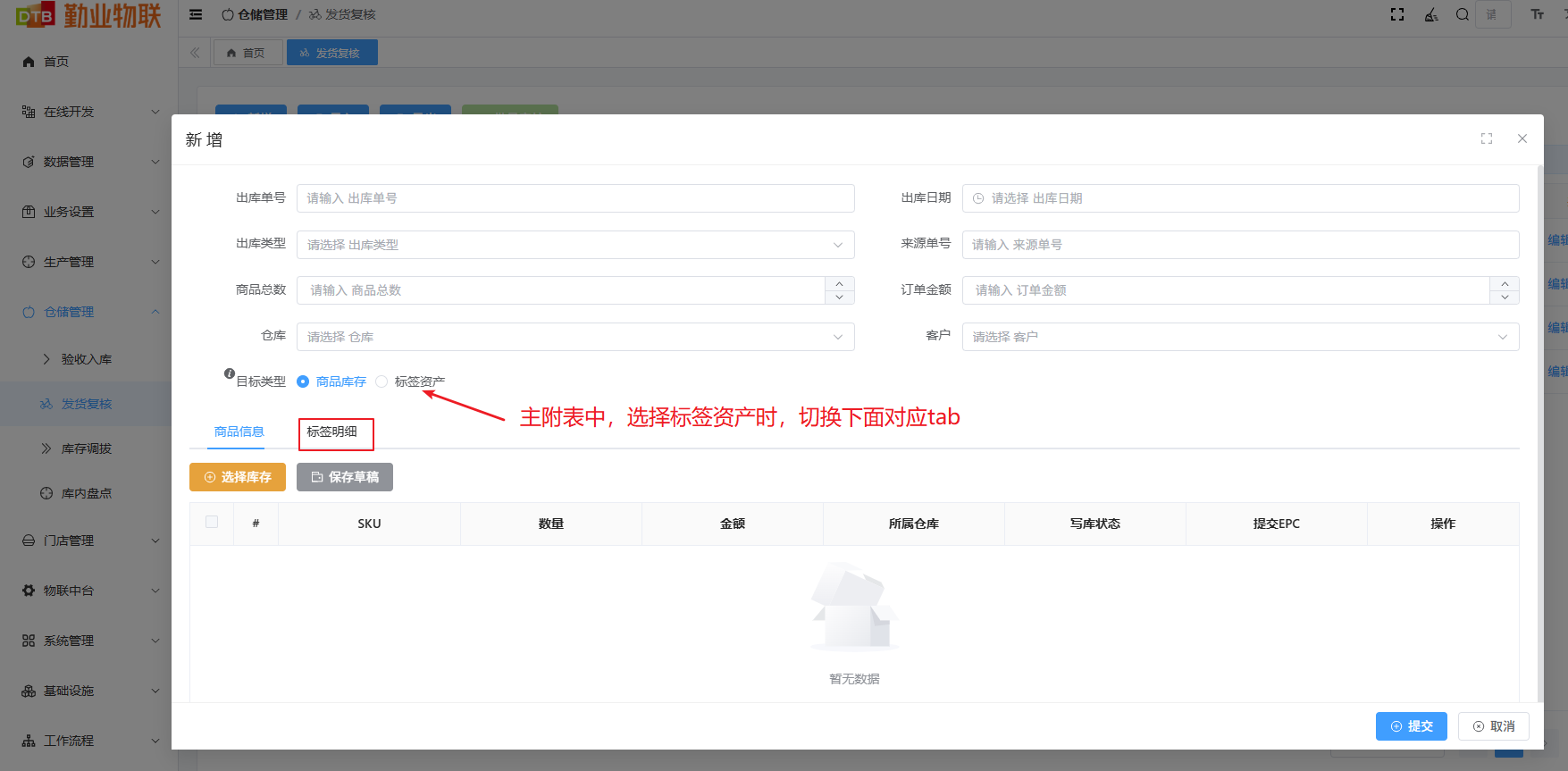
Task: Click the 选择库存 button
Action: coord(238,477)
